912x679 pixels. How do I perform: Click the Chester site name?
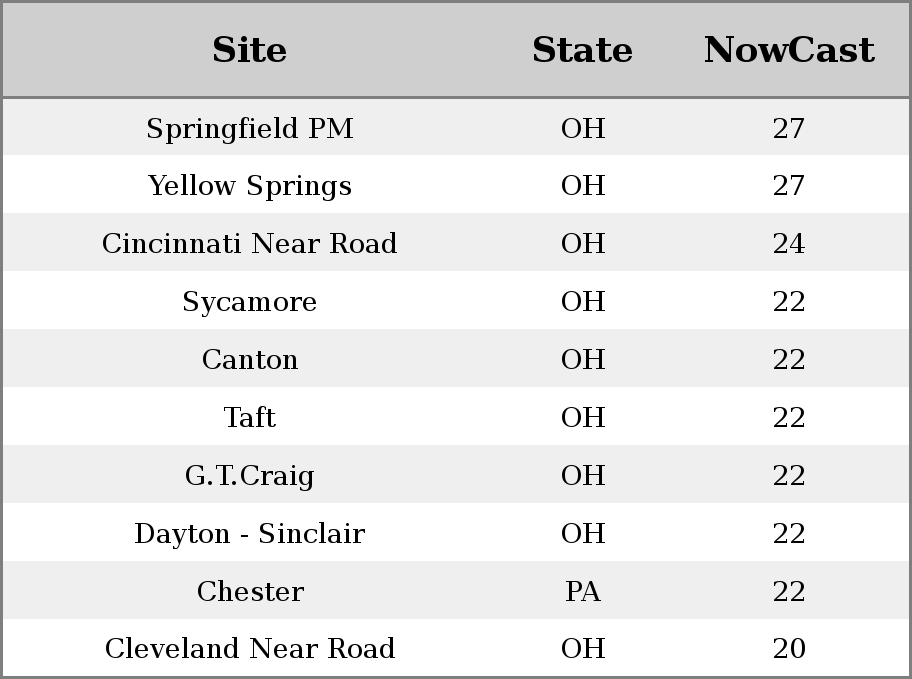tap(250, 591)
